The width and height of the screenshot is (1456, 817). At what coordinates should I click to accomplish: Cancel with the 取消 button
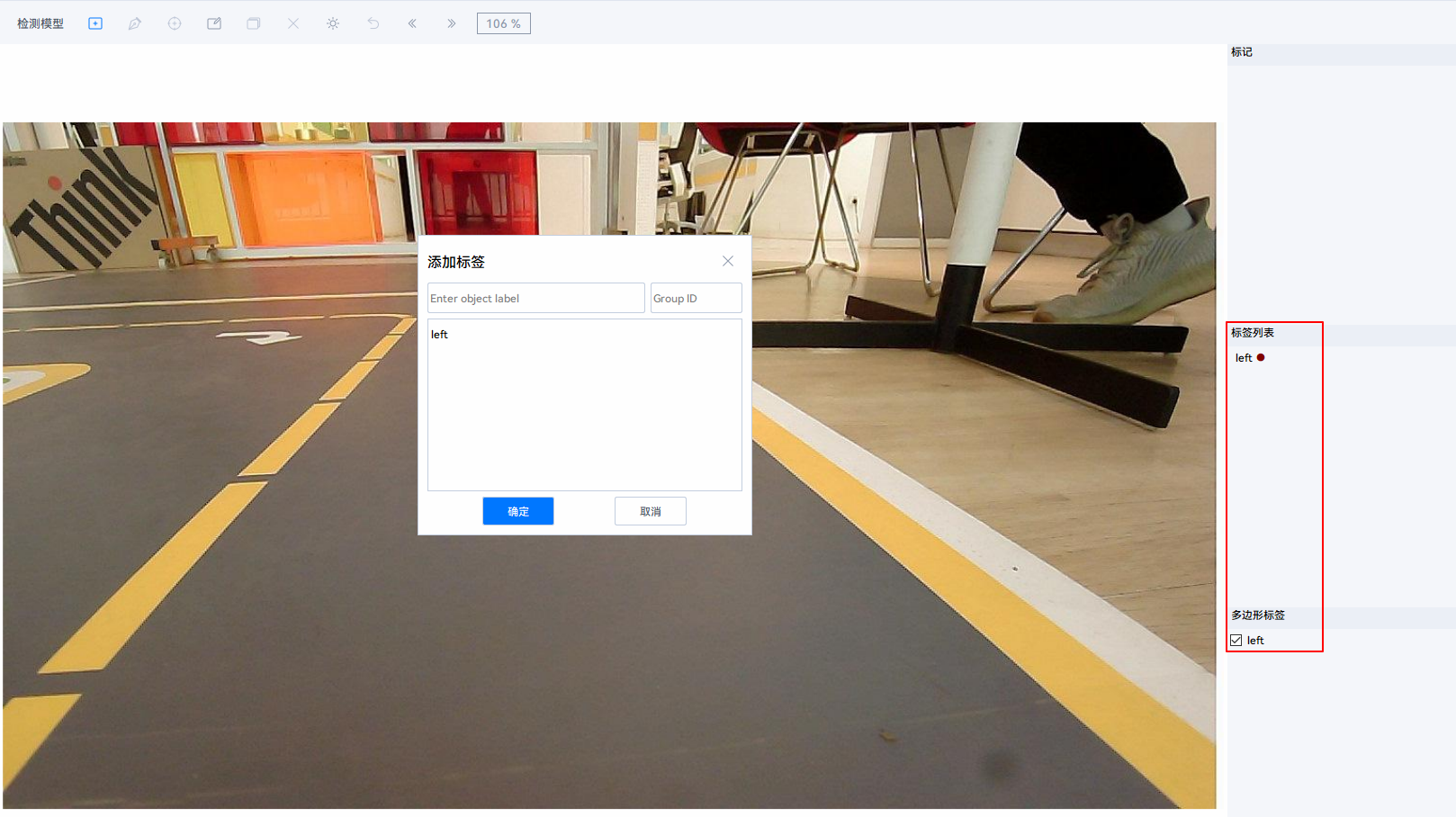651,511
